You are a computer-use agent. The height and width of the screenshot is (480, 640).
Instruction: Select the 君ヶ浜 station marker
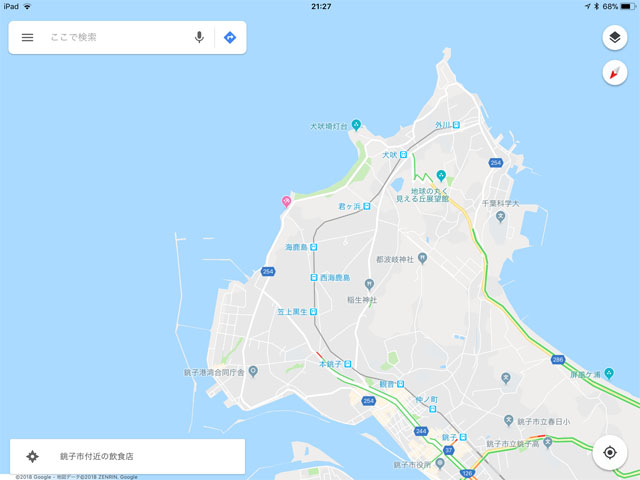(367, 207)
